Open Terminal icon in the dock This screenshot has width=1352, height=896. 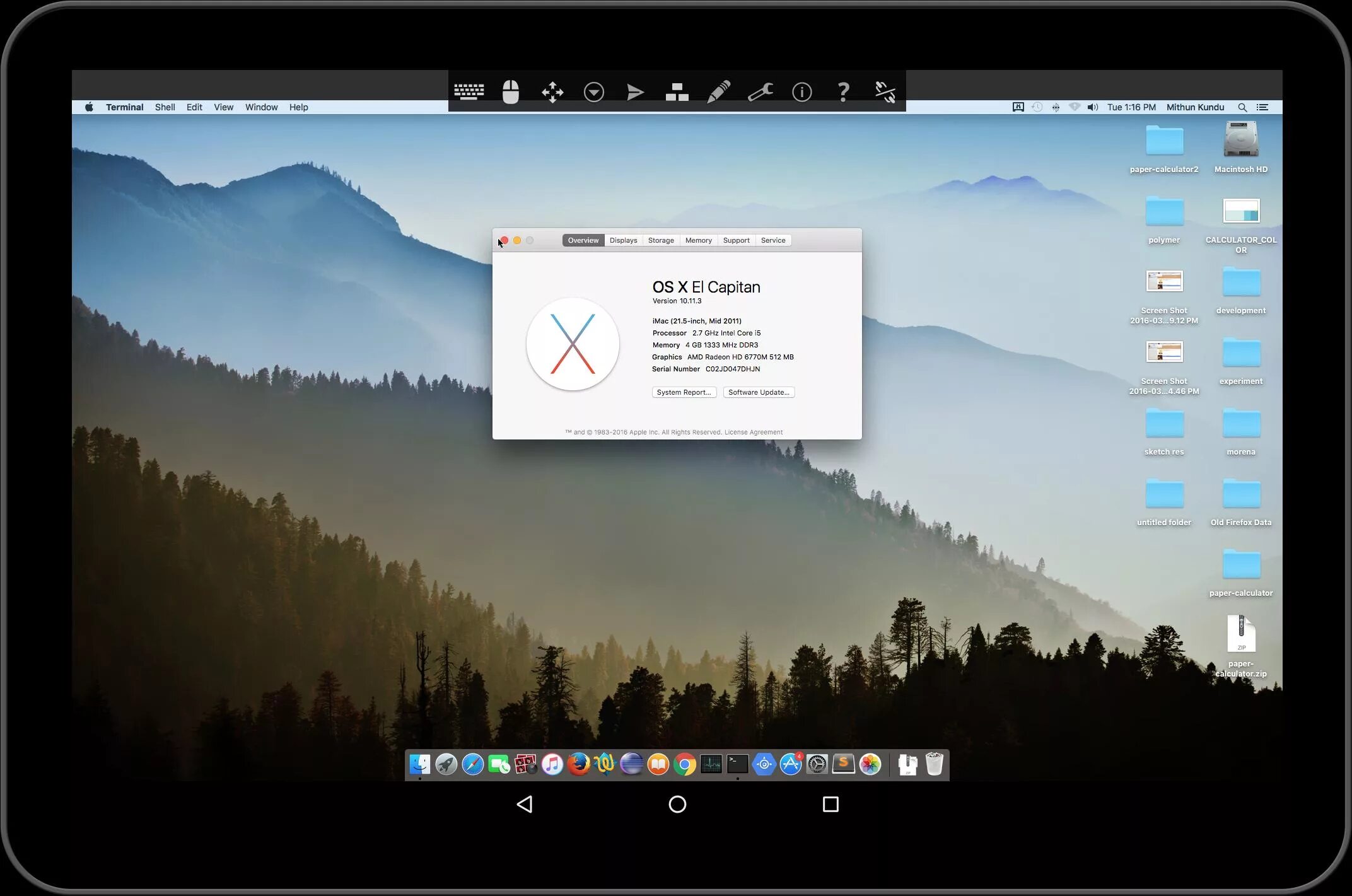(737, 764)
